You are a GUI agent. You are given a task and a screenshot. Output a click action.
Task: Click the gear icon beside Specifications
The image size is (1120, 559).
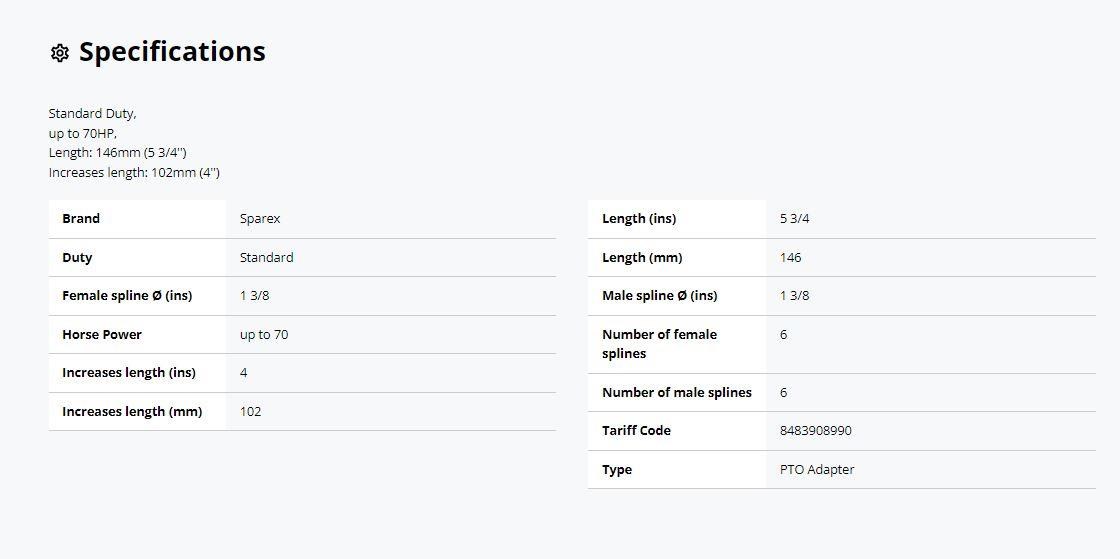click(60, 53)
